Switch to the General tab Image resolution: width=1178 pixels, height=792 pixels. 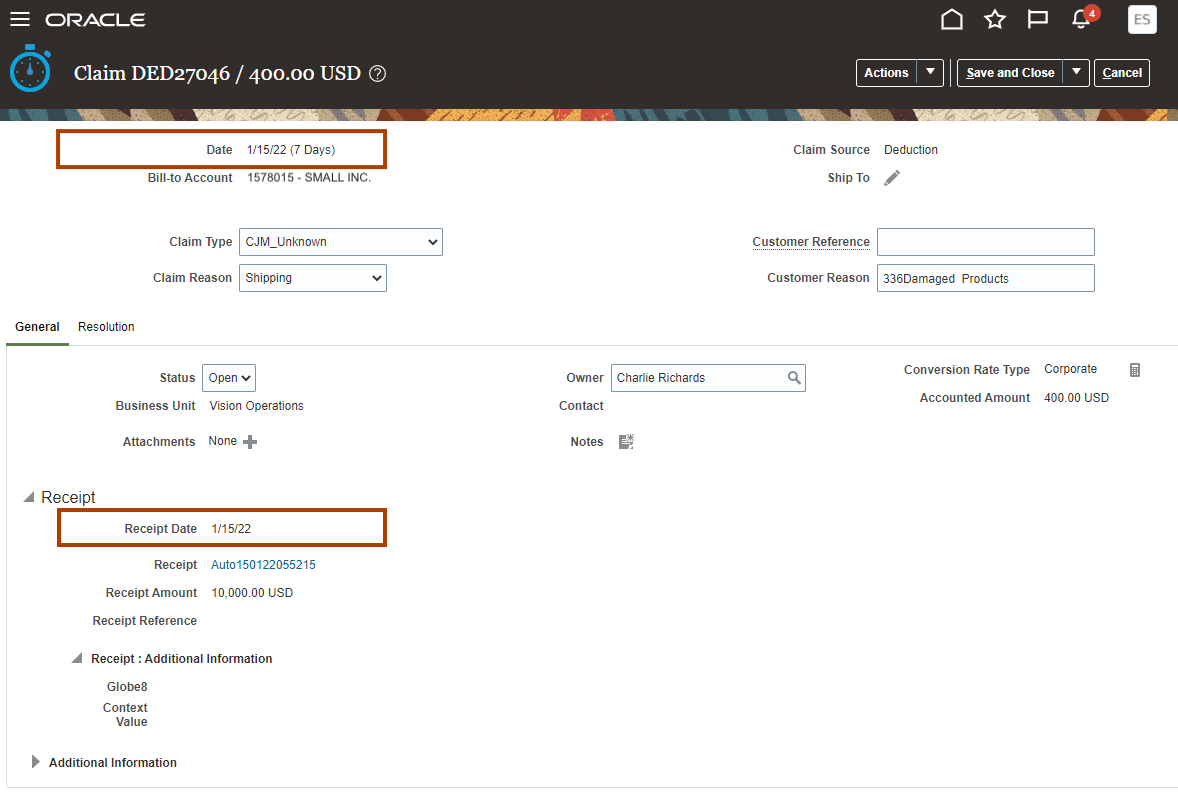coord(38,327)
